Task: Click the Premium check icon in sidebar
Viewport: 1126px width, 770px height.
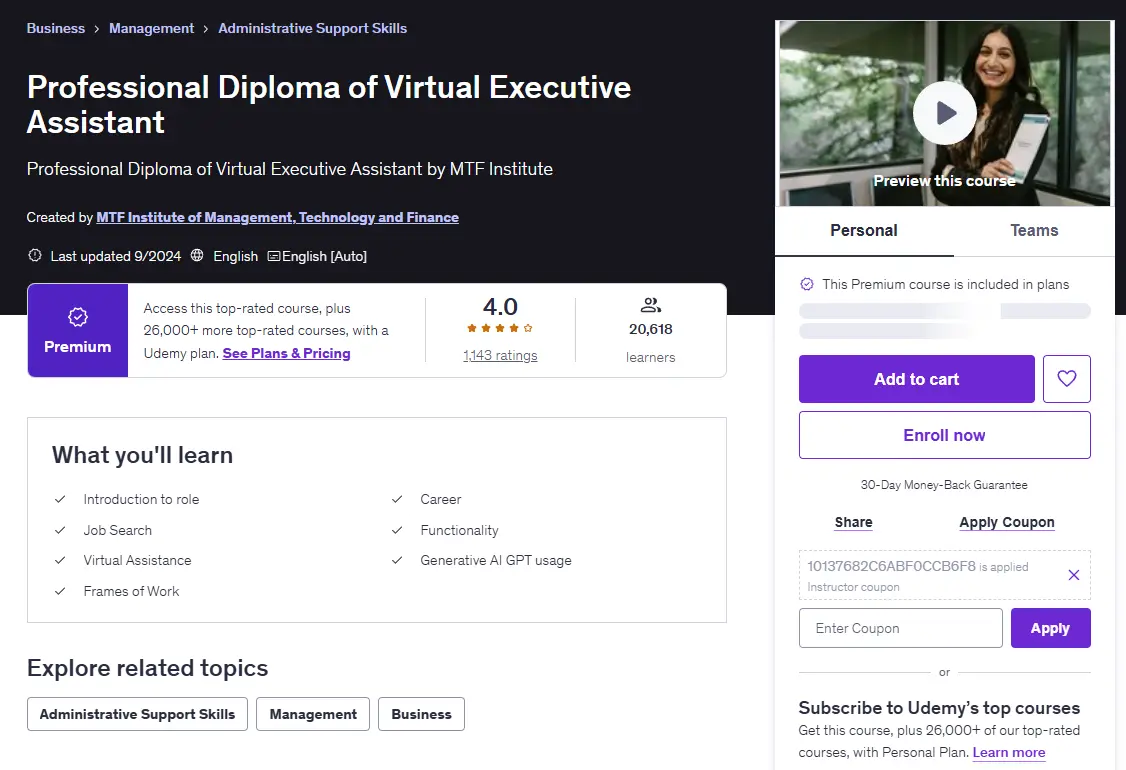Action: click(806, 284)
